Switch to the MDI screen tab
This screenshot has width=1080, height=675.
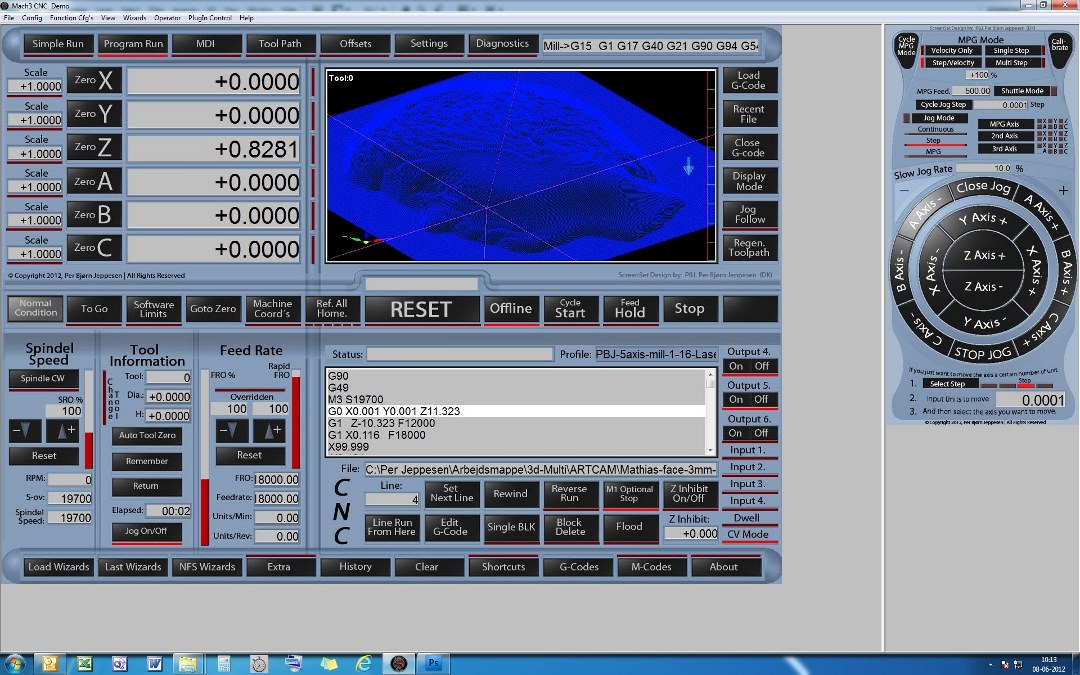click(x=205, y=43)
